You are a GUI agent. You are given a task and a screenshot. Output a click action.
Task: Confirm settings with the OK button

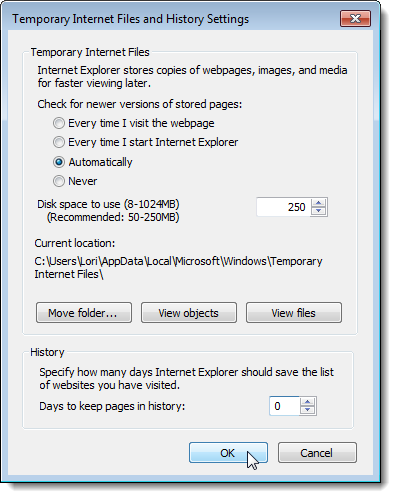pyautogui.click(x=228, y=453)
